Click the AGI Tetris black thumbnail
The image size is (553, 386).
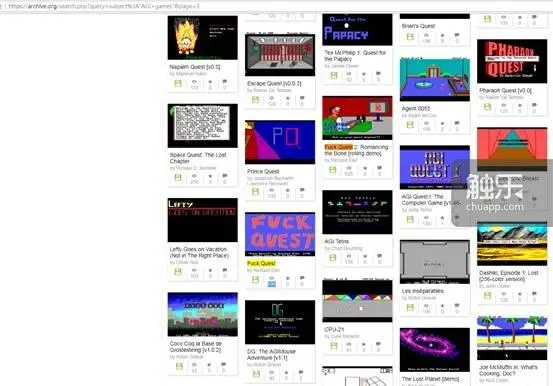(357, 212)
